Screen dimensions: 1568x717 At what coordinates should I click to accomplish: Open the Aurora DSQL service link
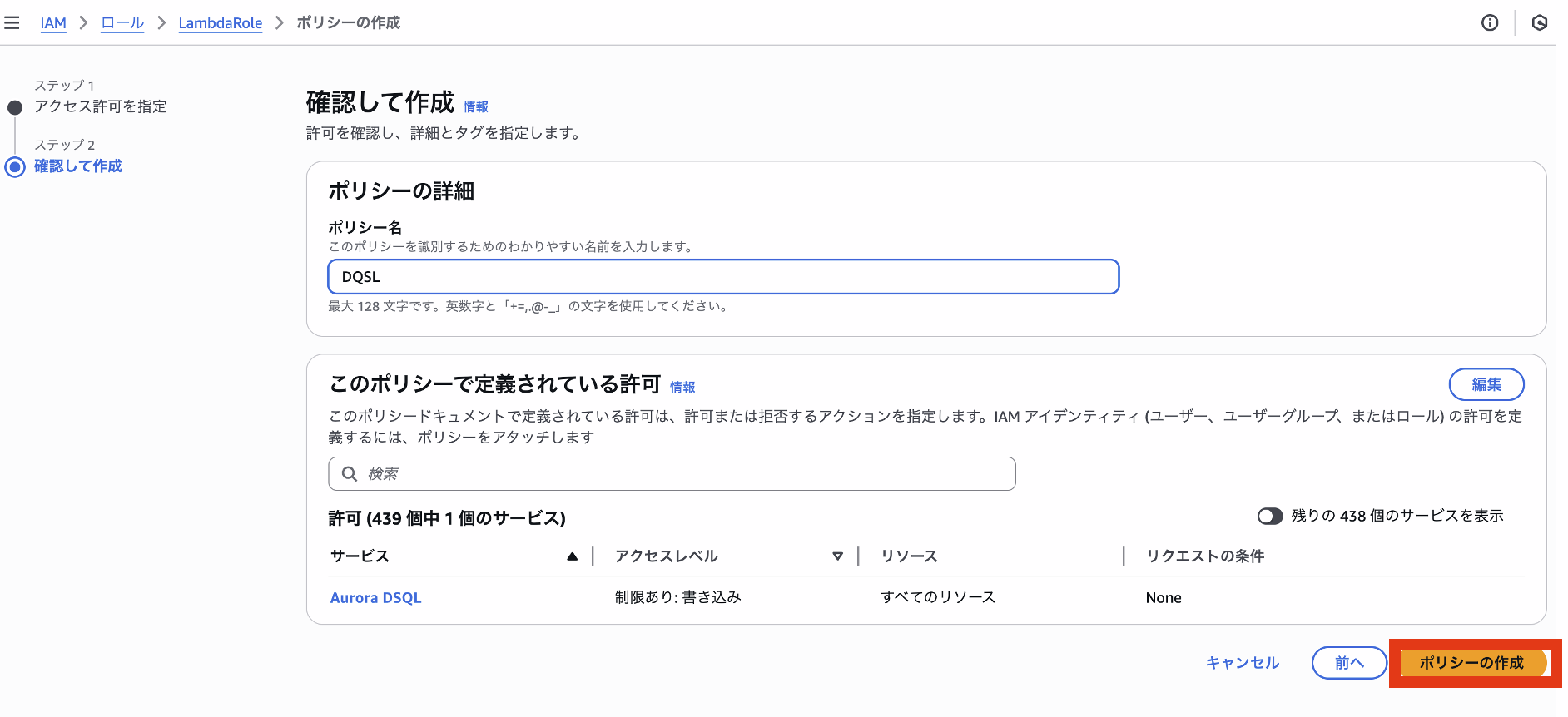(376, 598)
